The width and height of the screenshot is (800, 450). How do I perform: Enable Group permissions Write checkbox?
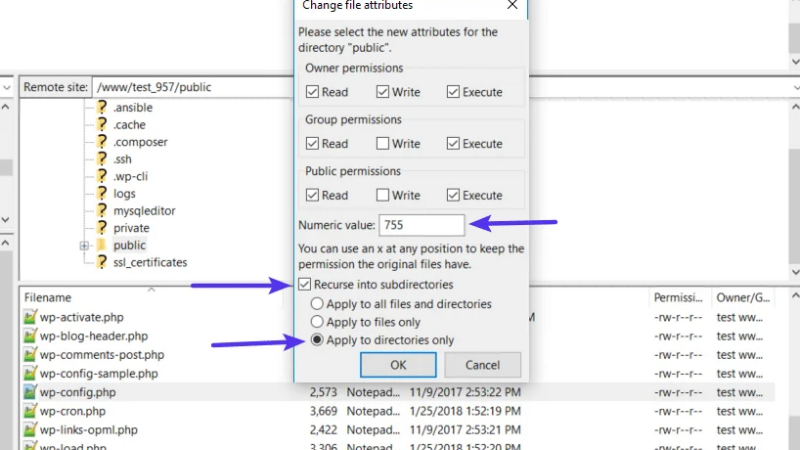(383, 143)
